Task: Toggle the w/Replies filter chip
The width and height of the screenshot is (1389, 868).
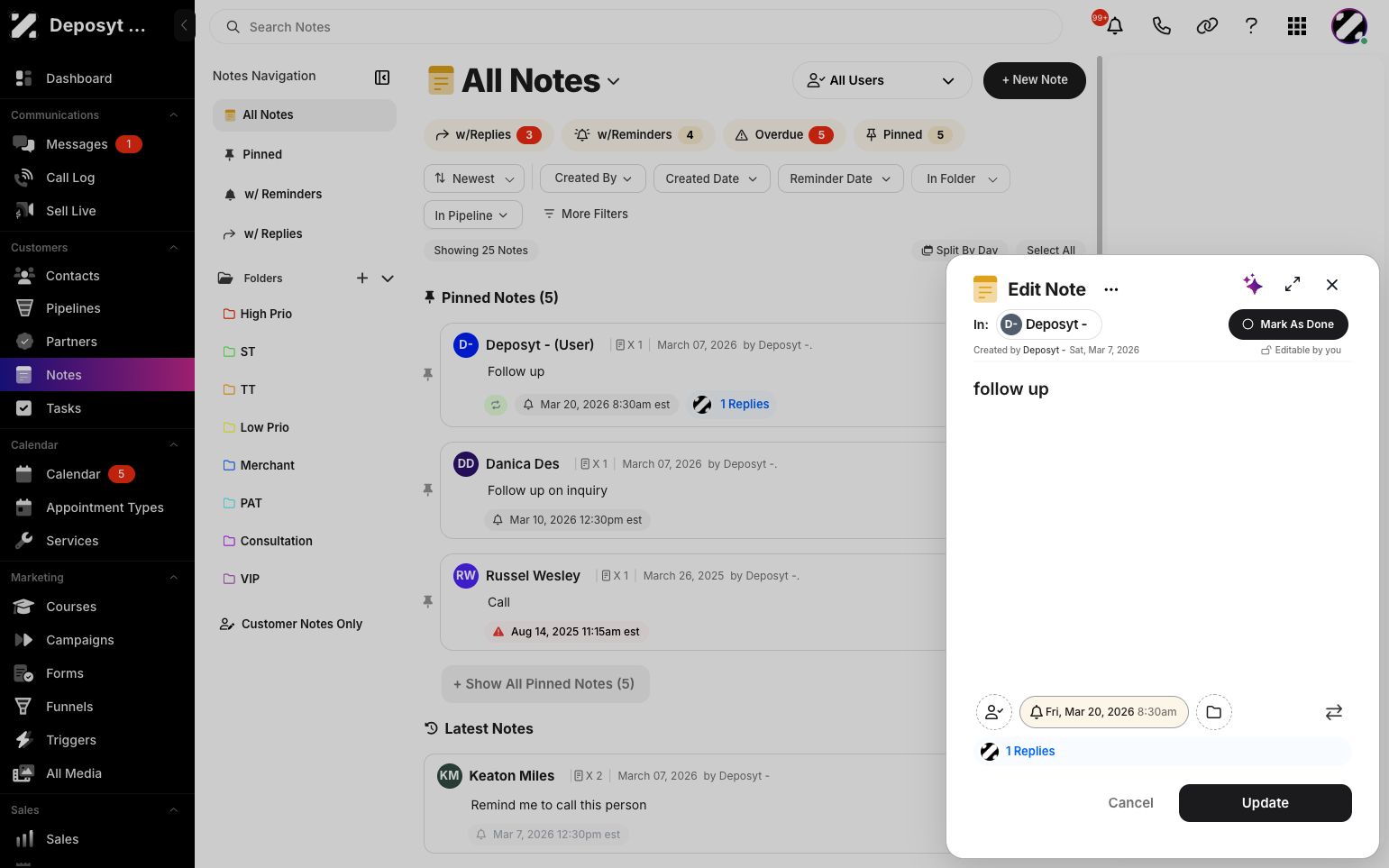Action: [488, 135]
